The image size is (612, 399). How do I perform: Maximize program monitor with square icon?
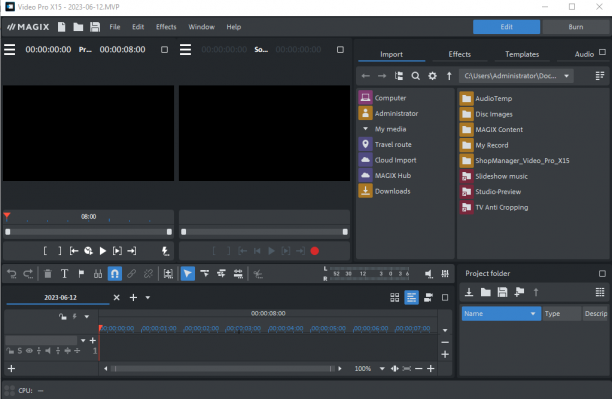(x=164, y=50)
